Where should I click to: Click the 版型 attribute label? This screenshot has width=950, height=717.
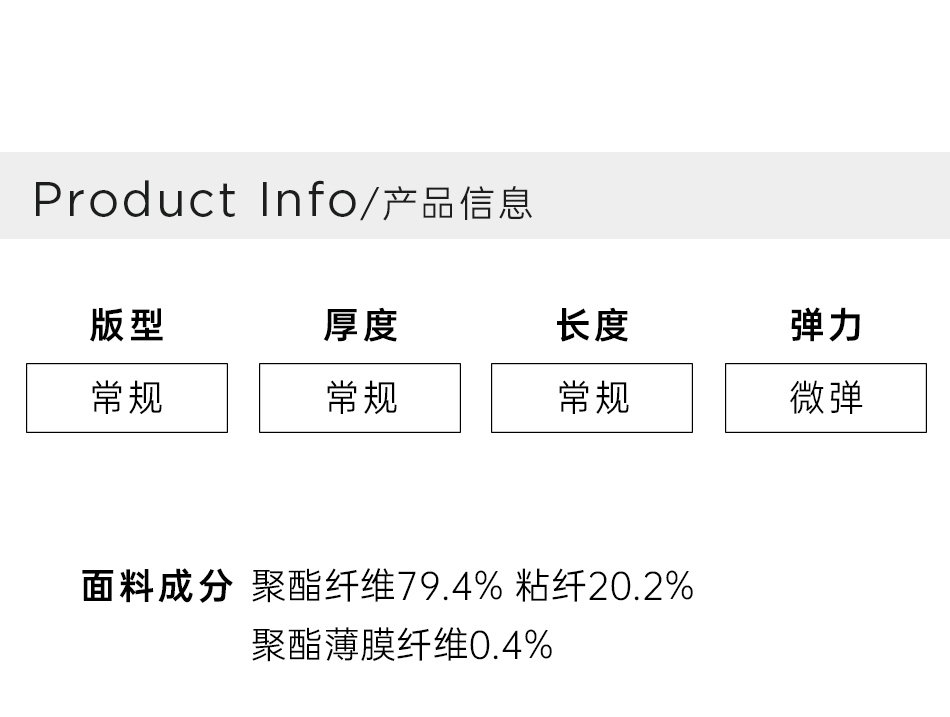tap(126, 325)
